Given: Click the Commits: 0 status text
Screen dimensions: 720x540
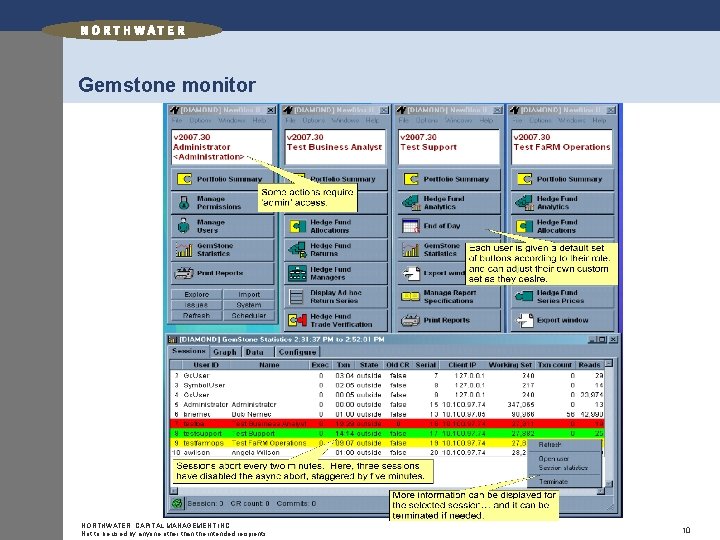Looking at the screenshot, I should click(296, 504).
